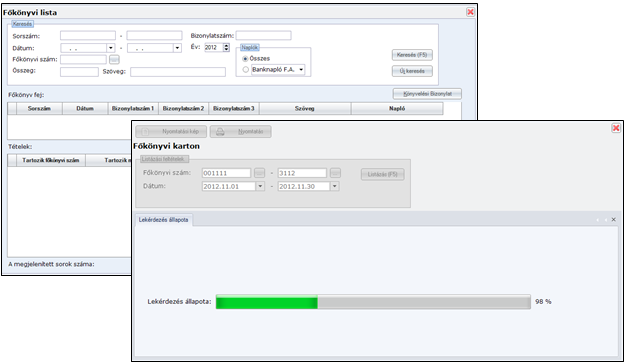
Task: Click the browse button after the 001111 field
Action: tap(260, 173)
